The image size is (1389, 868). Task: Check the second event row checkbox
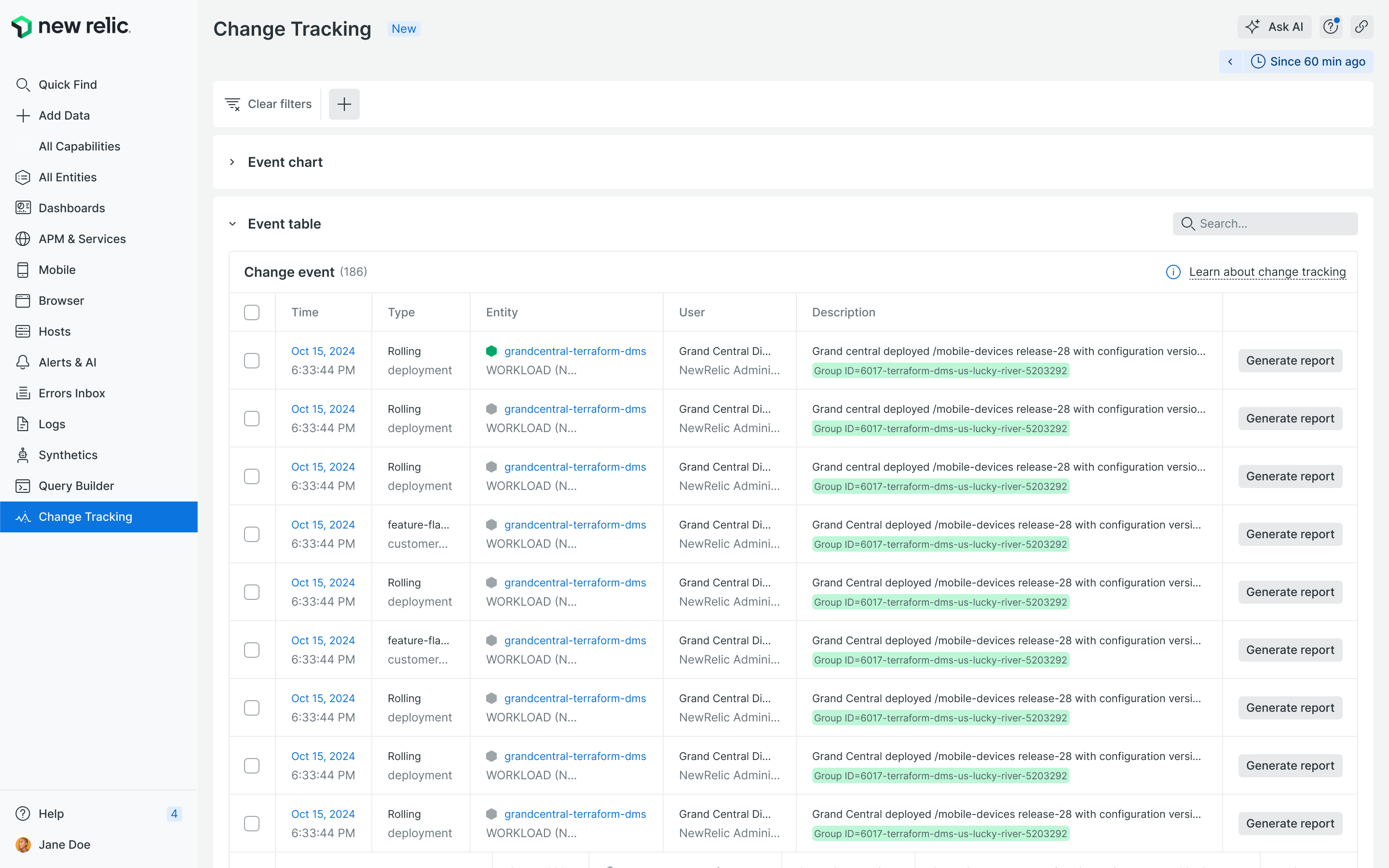(x=251, y=419)
